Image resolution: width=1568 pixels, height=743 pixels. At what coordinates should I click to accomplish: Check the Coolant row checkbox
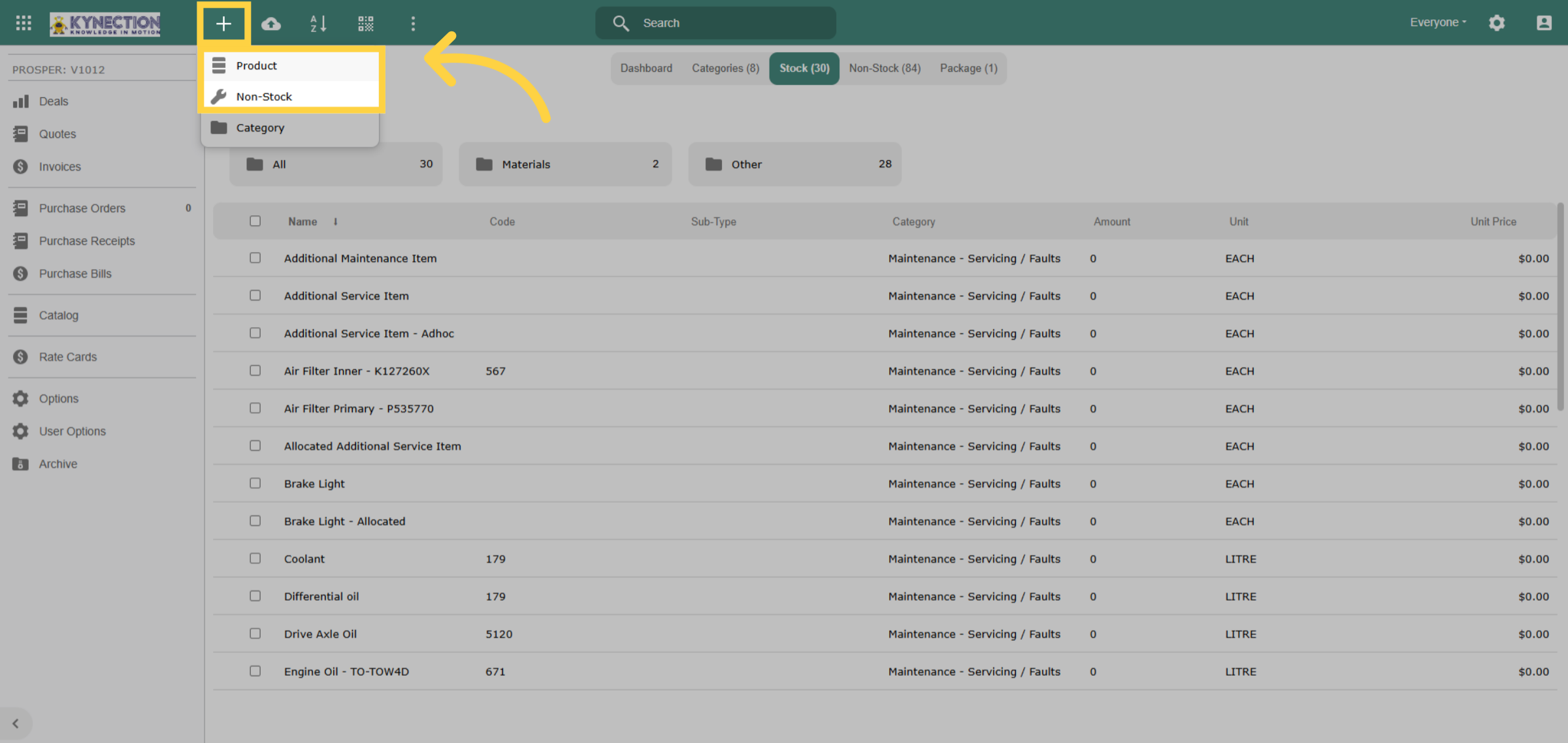255,558
